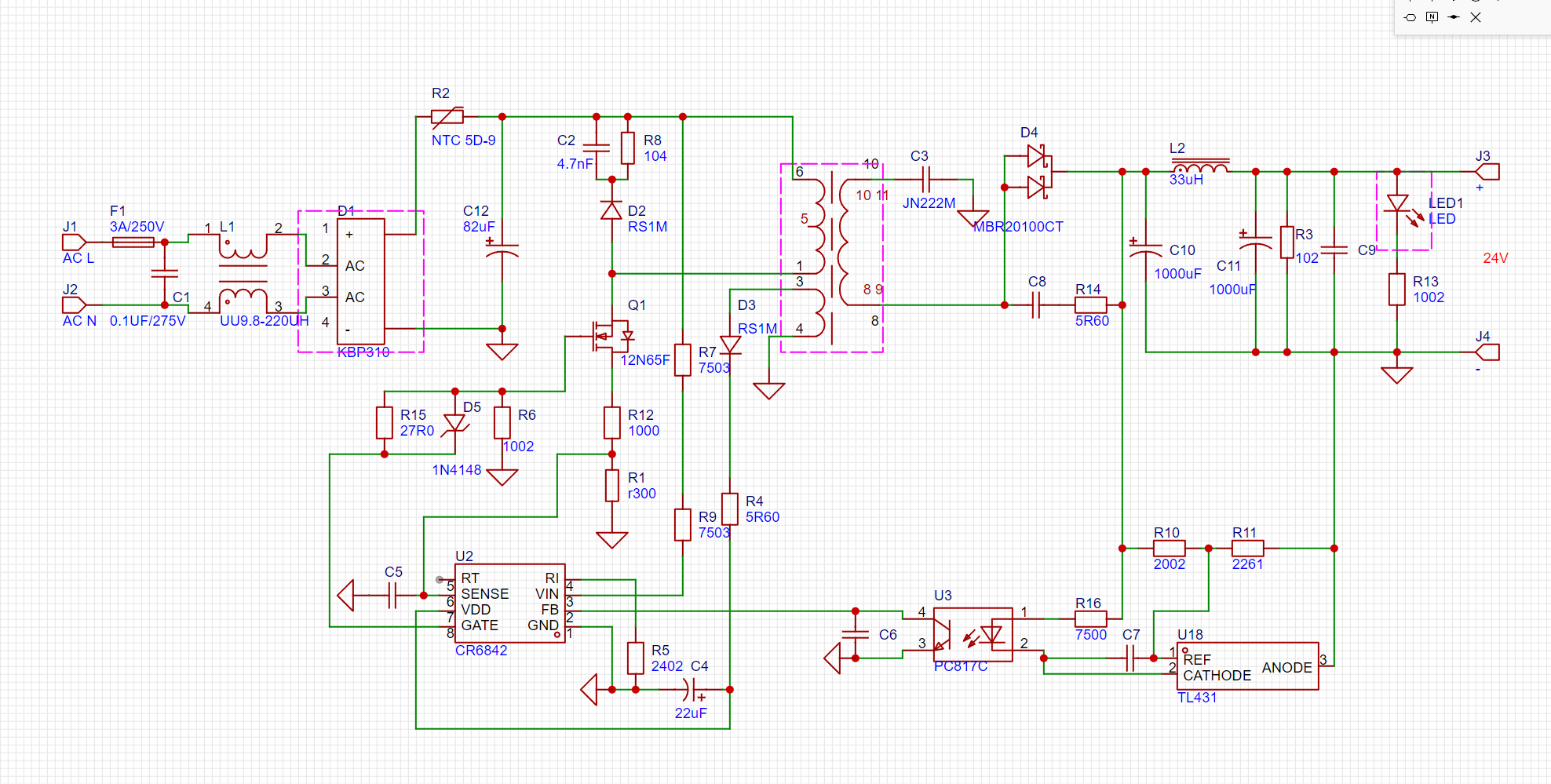Select the J2 AC N connector symbol
1551x784 pixels.
click(75, 304)
